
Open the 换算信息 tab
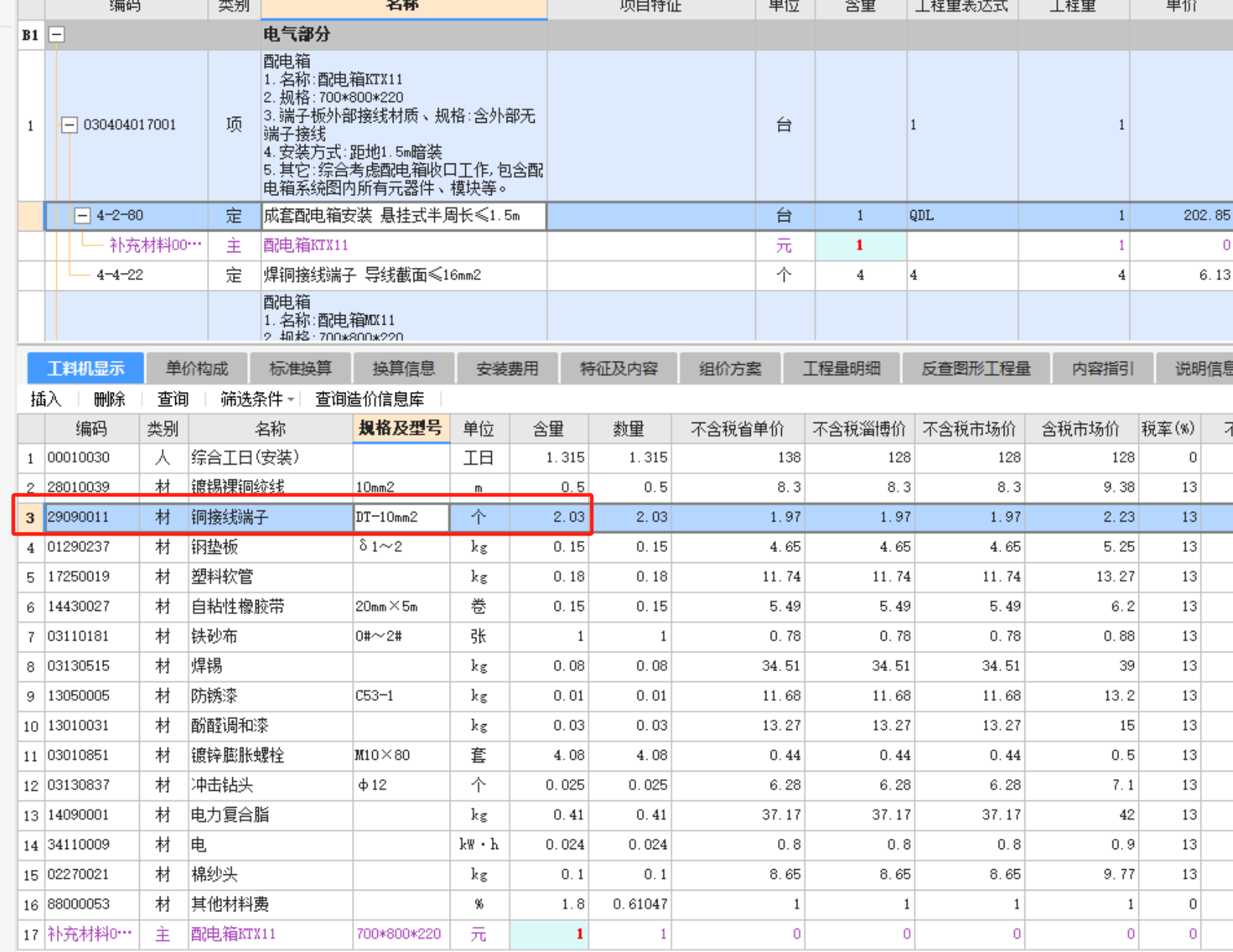click(403, 368)
